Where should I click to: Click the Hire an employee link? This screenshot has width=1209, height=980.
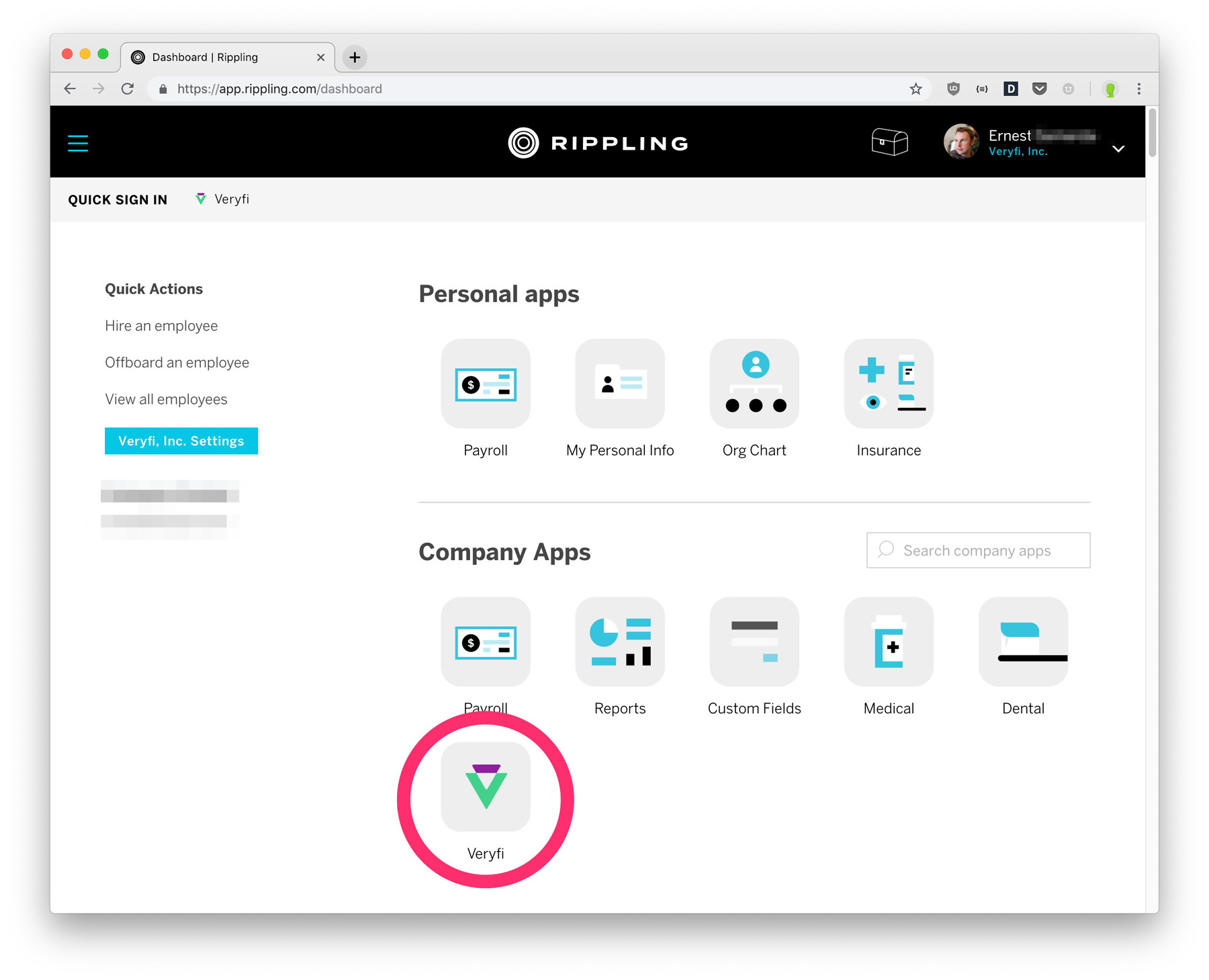click(161, 326)
